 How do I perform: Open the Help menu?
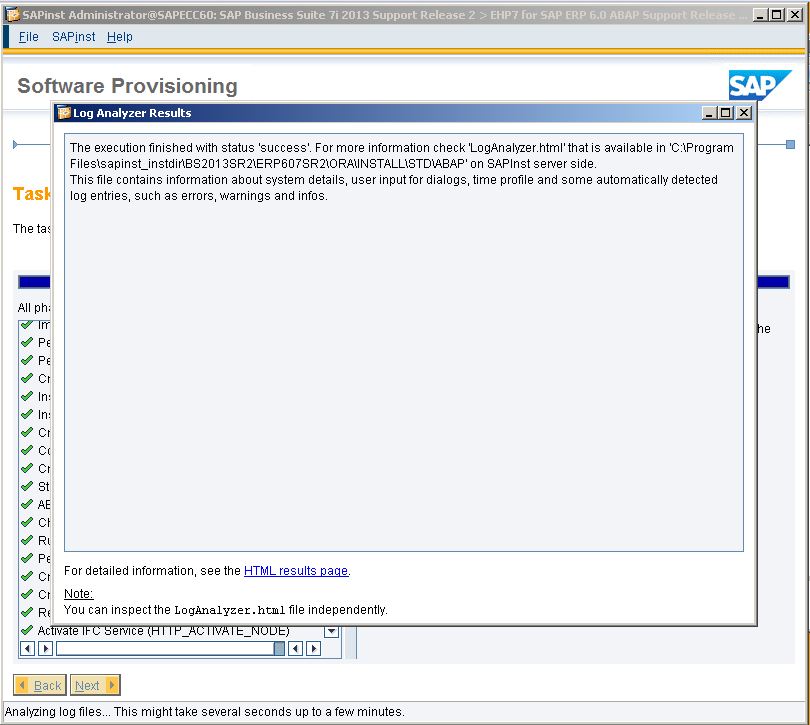119,37
